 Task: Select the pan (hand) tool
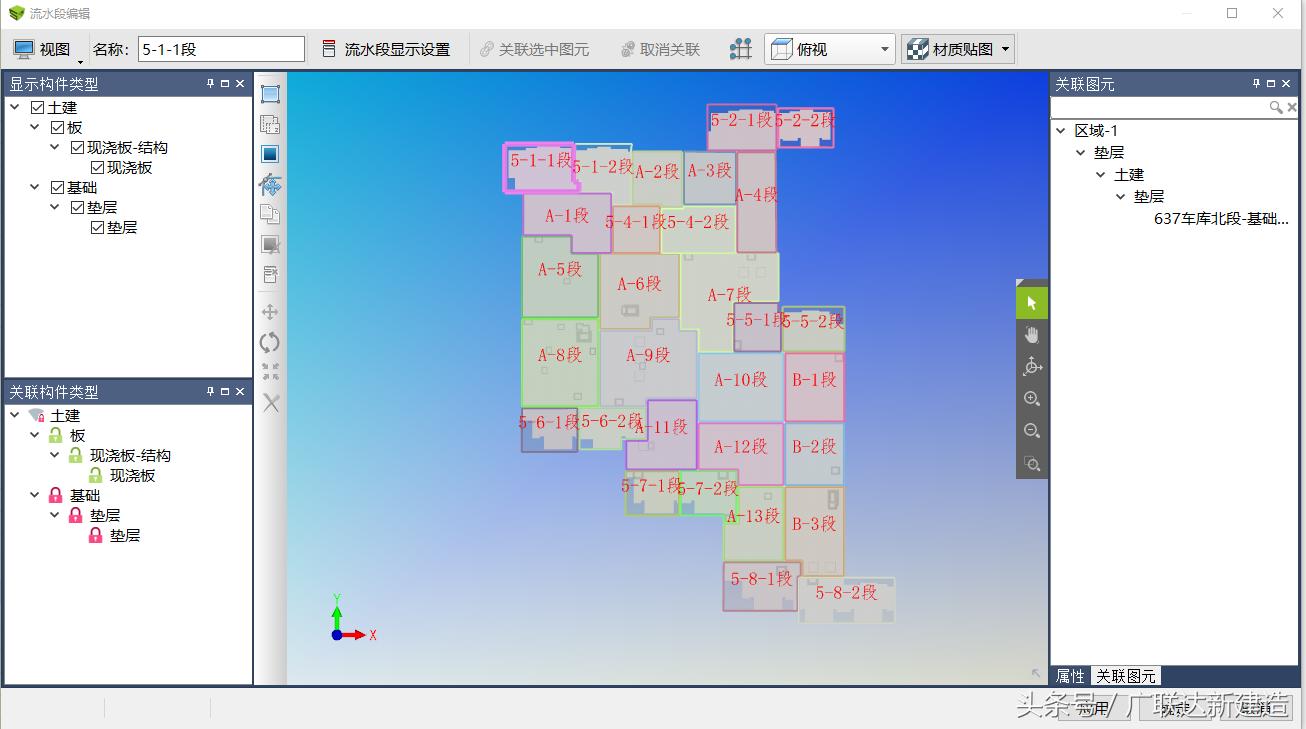pyautogui.click(x=1032, y=334)
